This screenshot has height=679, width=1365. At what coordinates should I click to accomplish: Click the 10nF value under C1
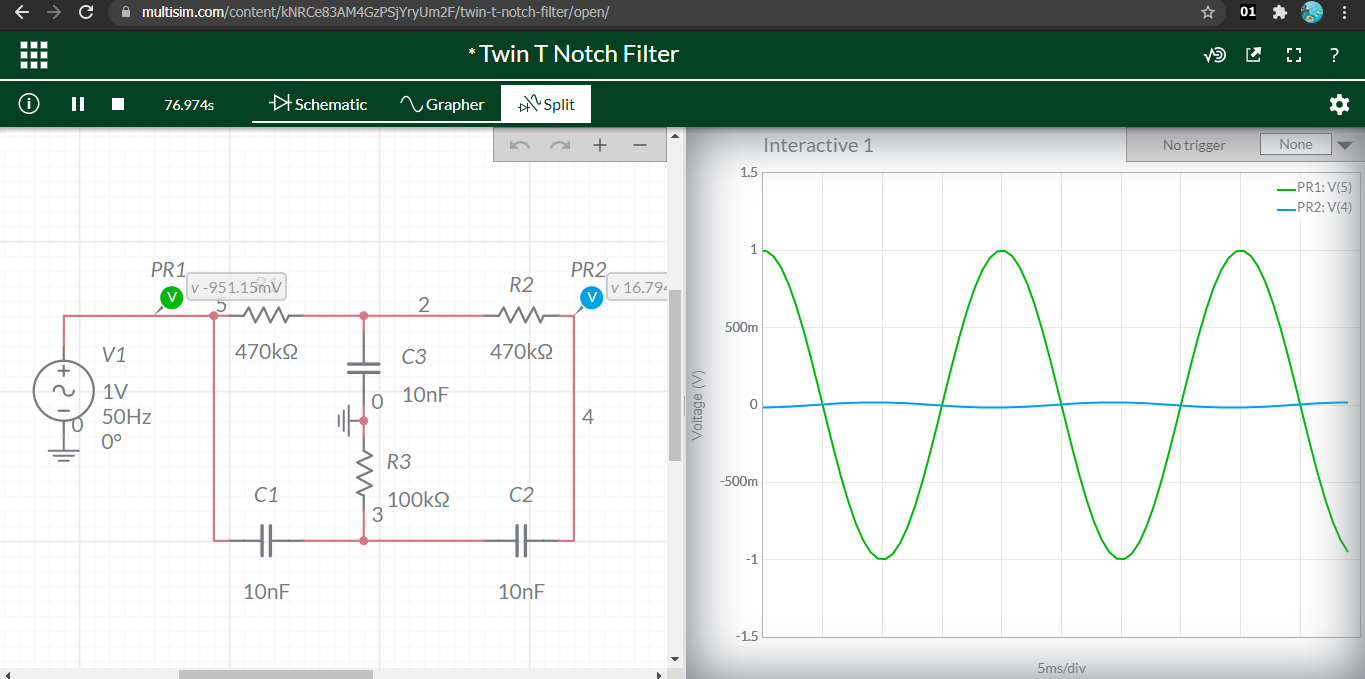pos(266,591)
